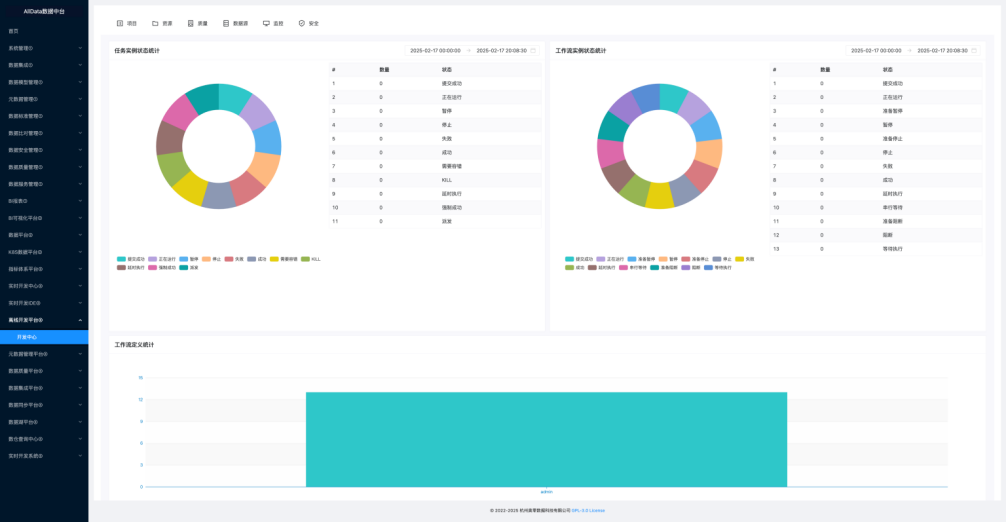Open the 实时开发中心 sidebar menu
1006x522 pixels.
coord(44,286)
